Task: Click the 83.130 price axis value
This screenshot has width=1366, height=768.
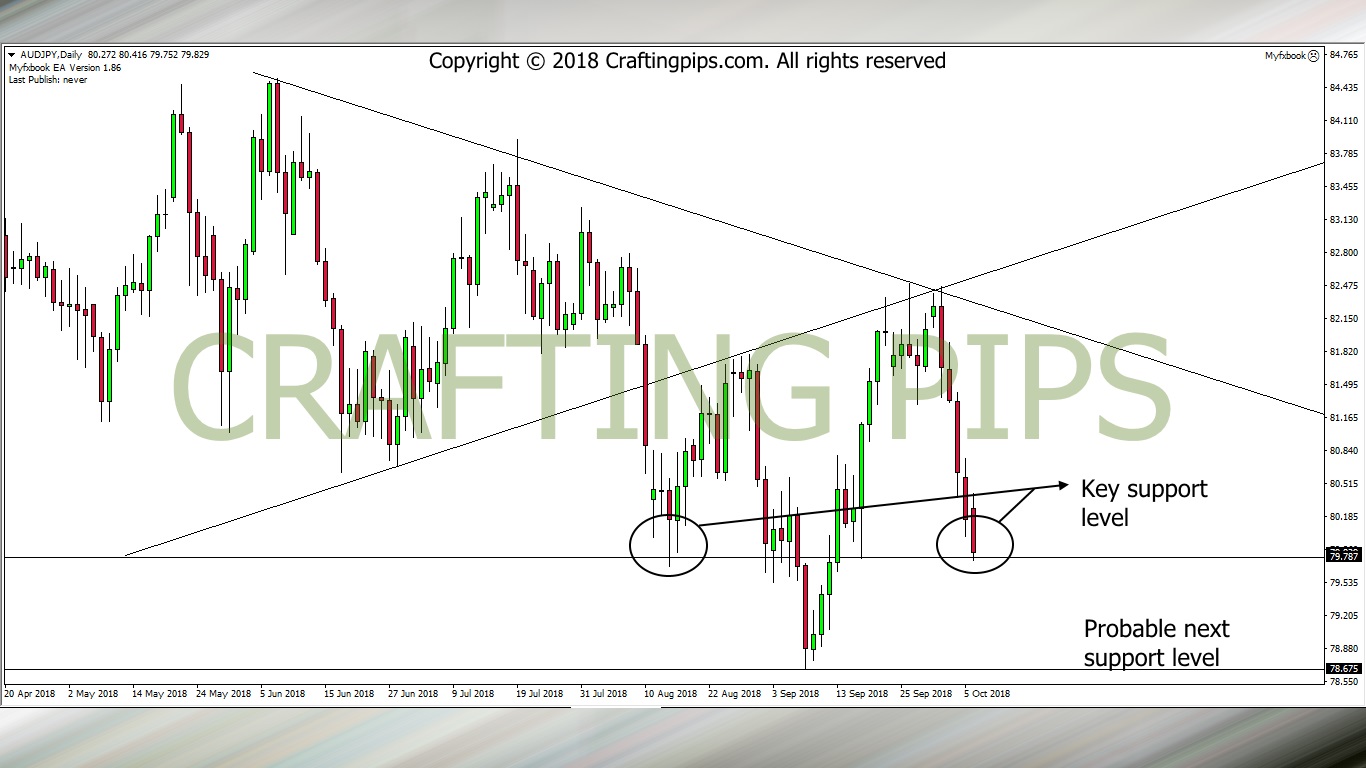Action: [x=1343, y=220]
